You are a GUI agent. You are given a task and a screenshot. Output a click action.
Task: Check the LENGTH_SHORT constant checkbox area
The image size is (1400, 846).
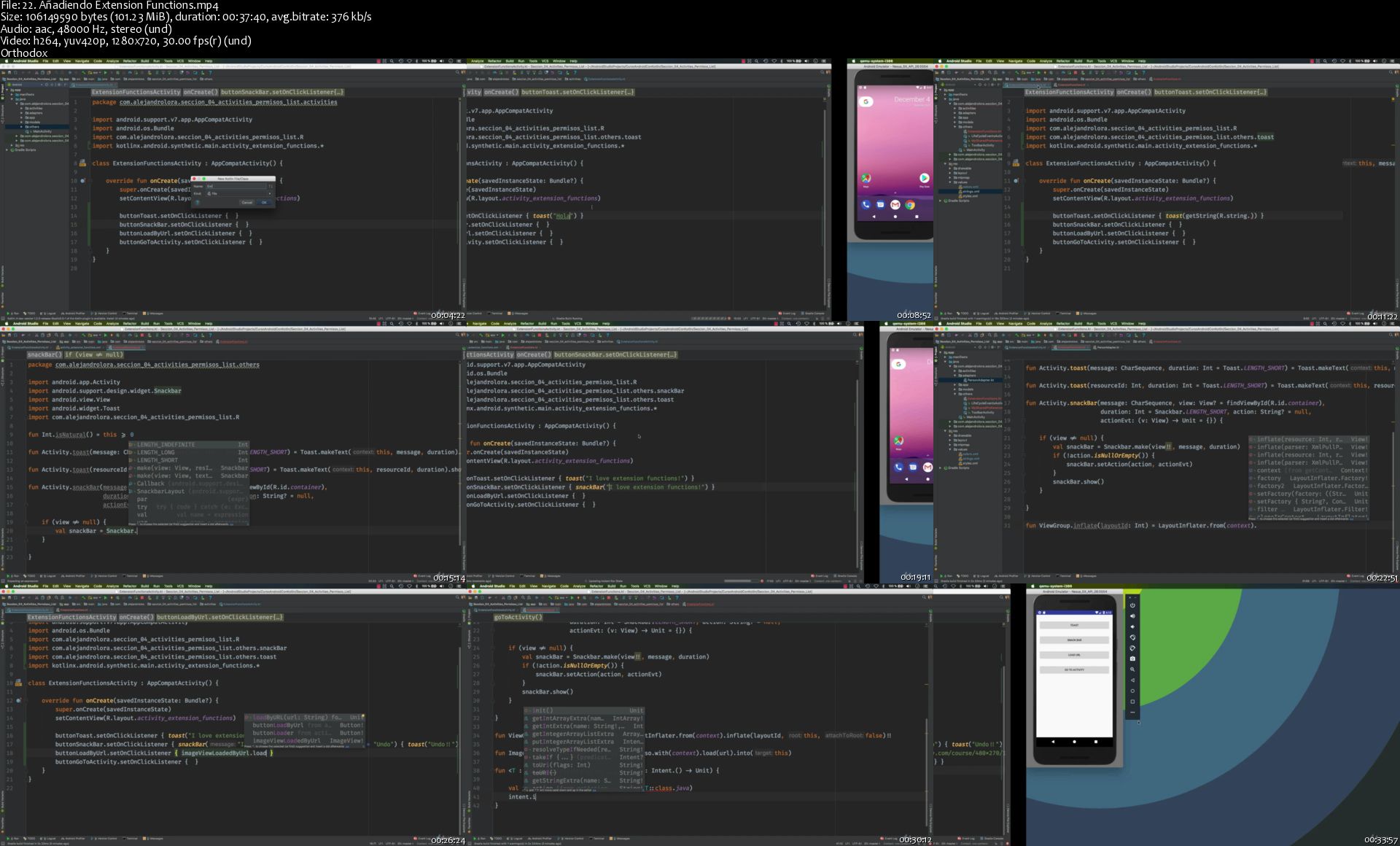[x=160, y=460]
